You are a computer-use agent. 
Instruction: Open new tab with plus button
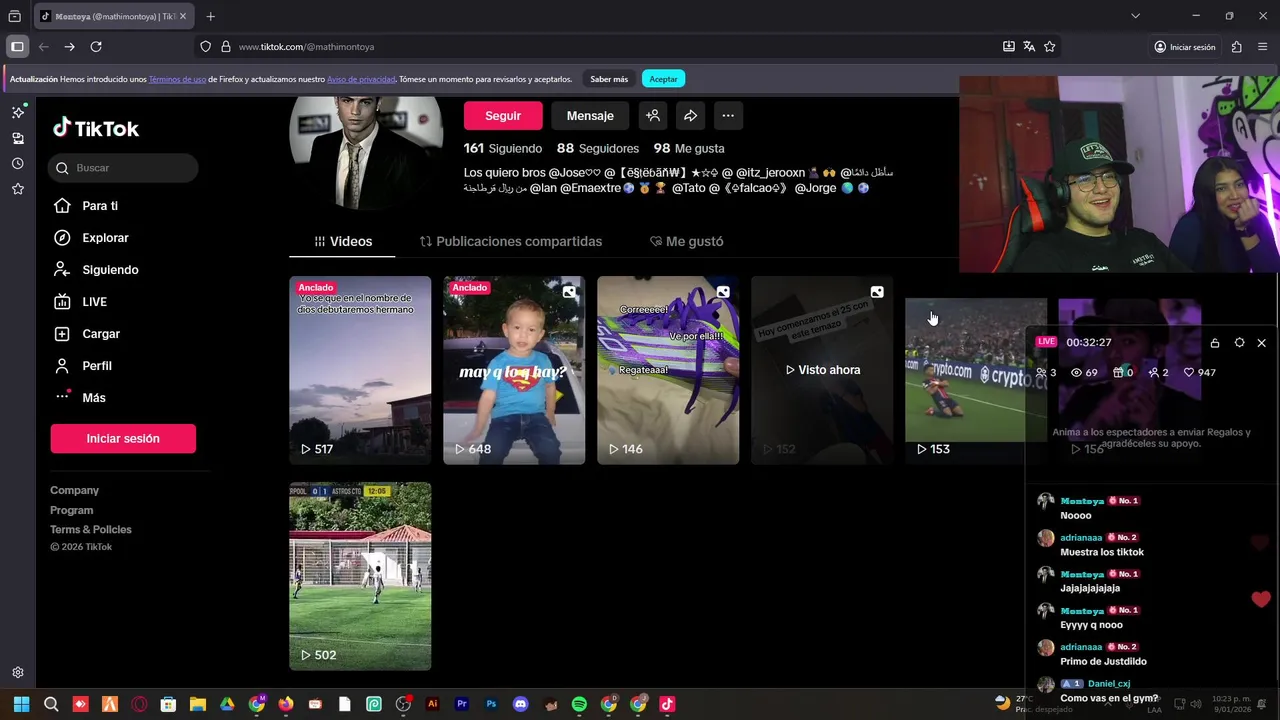[210, 16]
